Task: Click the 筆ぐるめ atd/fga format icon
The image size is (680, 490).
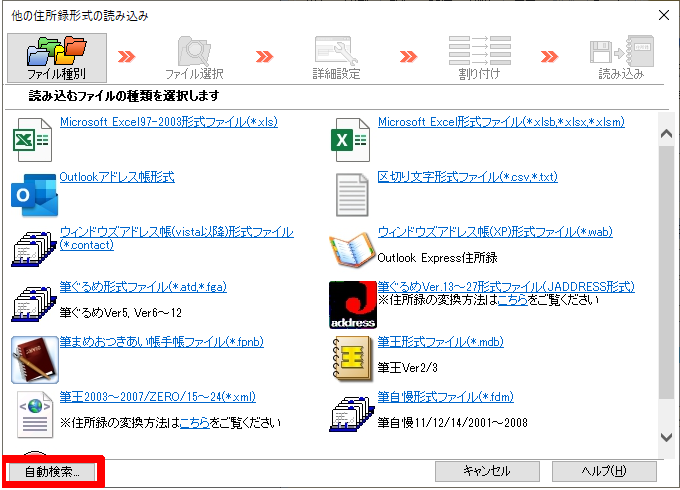Action: click(x=34, y=304)
